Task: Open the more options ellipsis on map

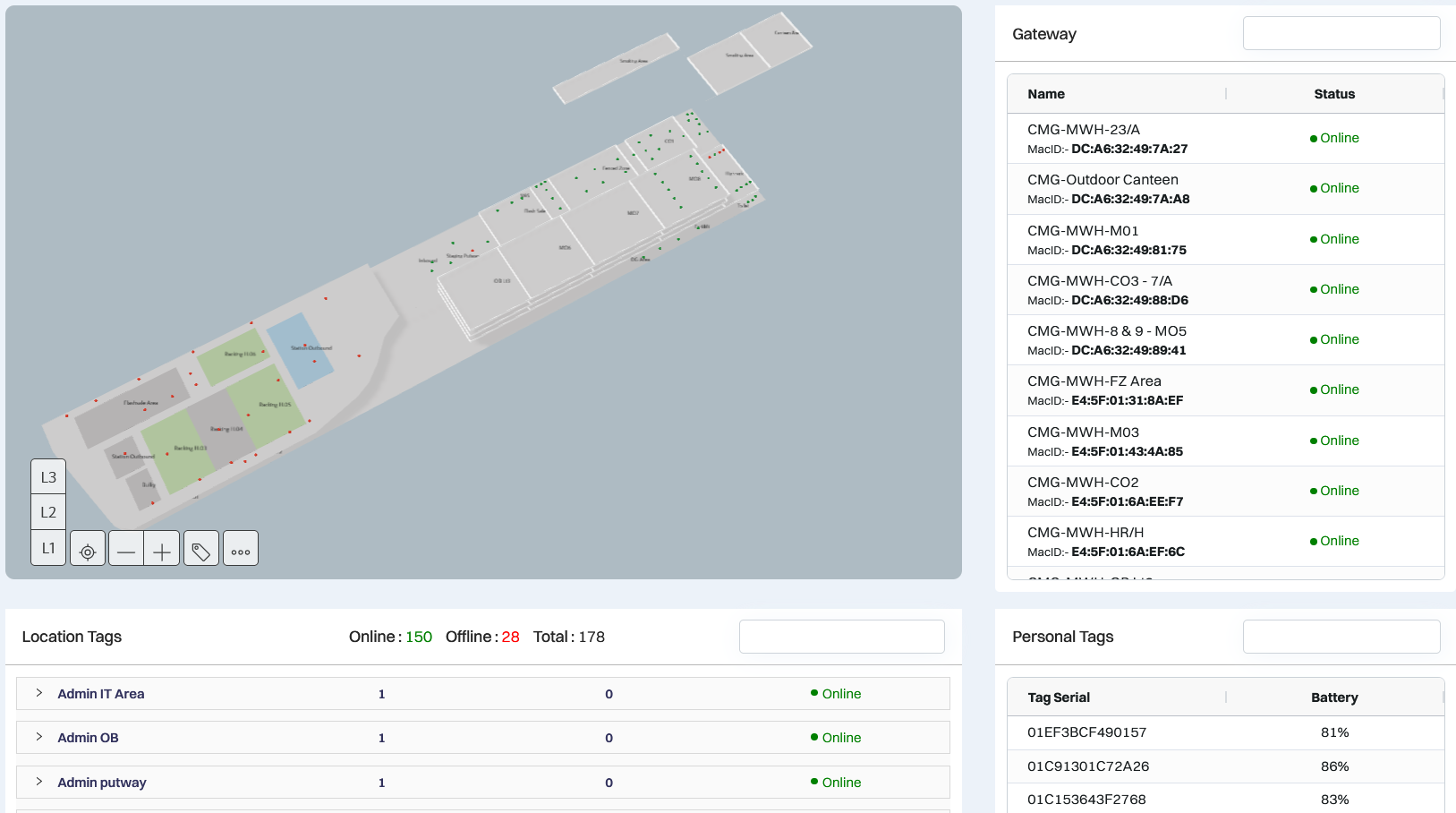Action: 241,548
